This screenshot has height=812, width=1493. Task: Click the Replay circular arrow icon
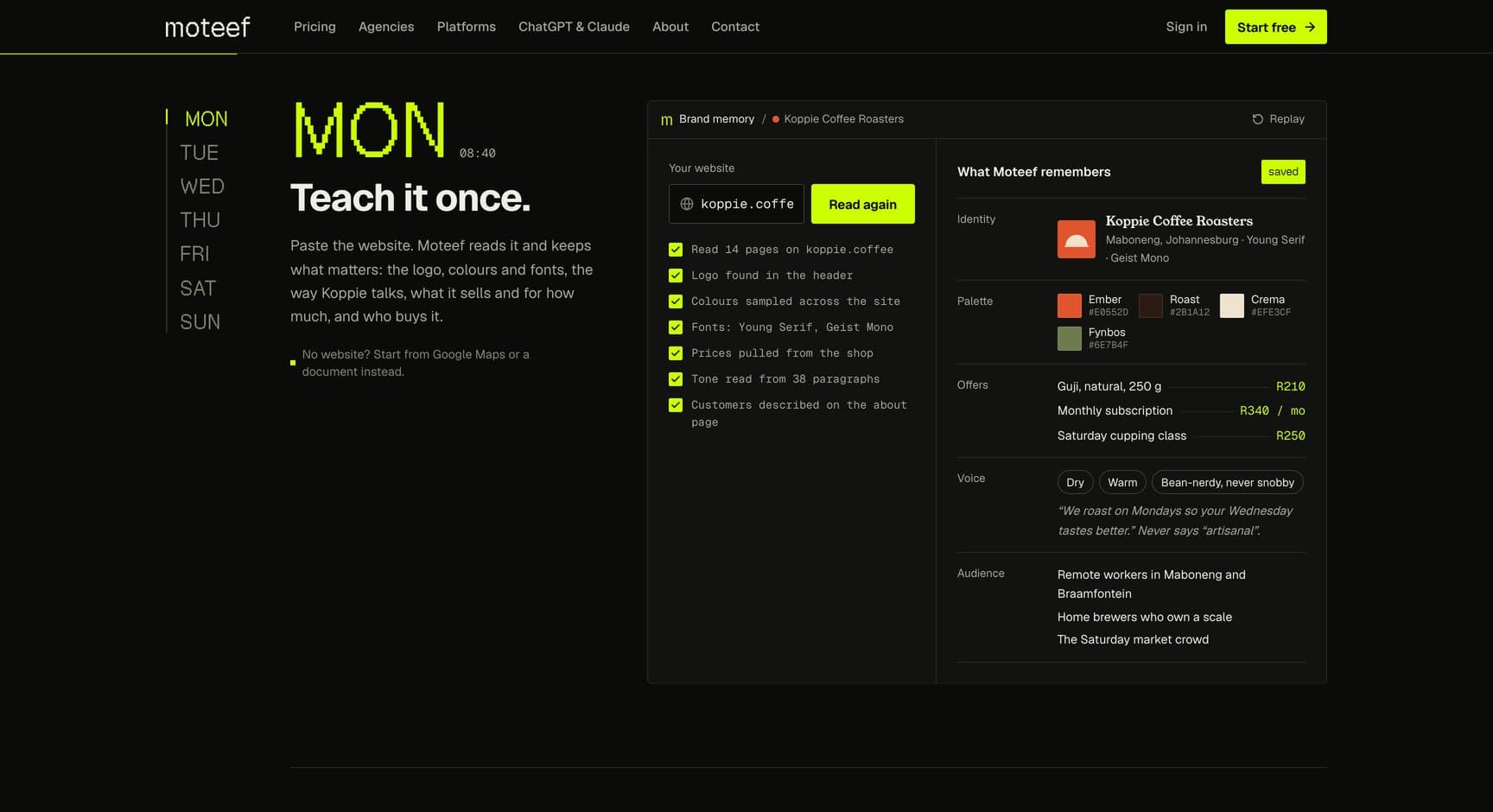pyautogui.click(x=1257, y=119)
